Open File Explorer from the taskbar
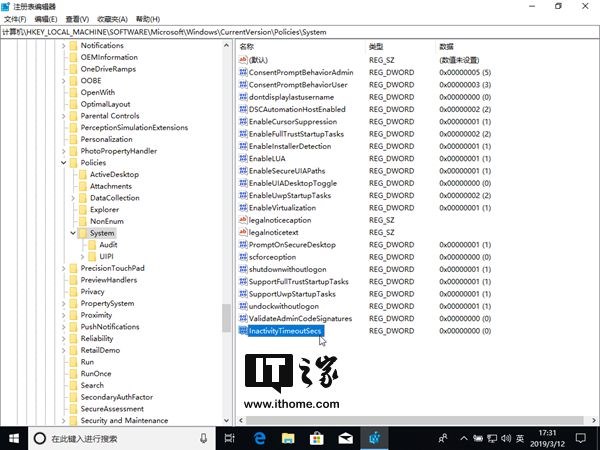This screenshot has height=450, width=600. click(x=288, y=438)
